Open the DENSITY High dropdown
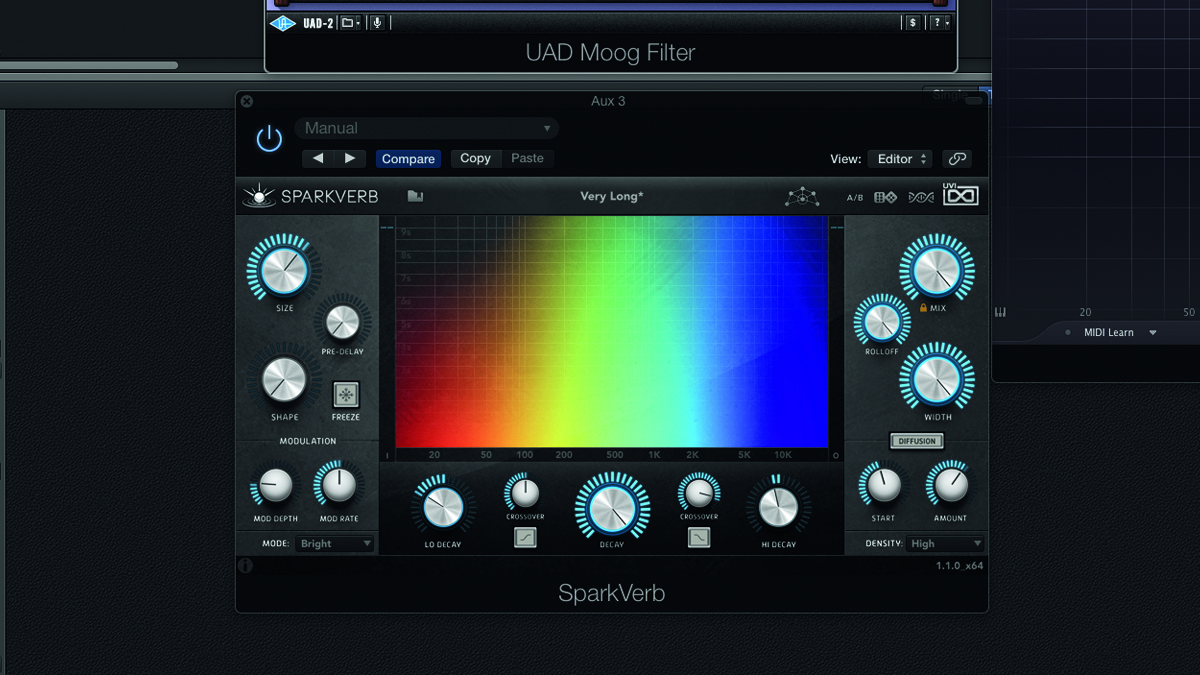The image size is (1200, 675). (945, 543)
